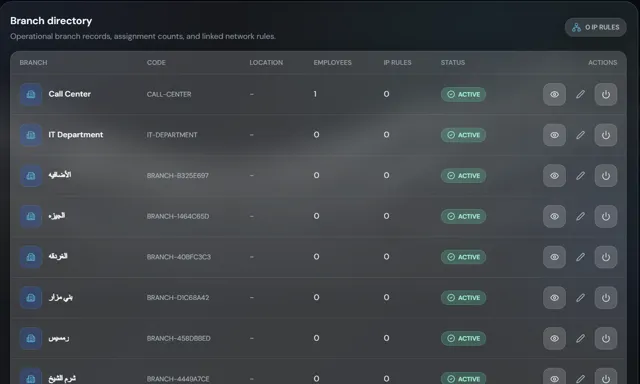
Task: Click ACTIVE badge in BRANCH-1464C65D row
Action: (463, 216)
